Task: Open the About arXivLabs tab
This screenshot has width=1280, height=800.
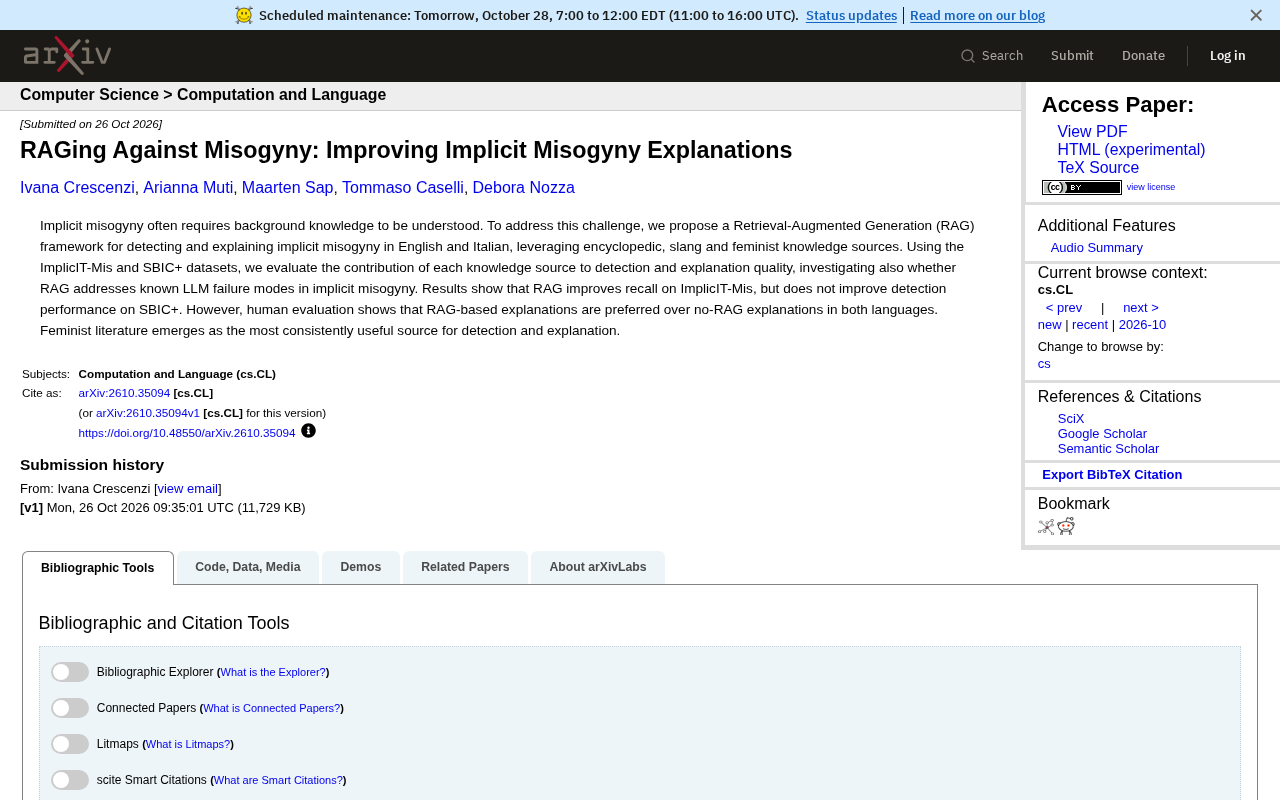Action: pos(598,567)
